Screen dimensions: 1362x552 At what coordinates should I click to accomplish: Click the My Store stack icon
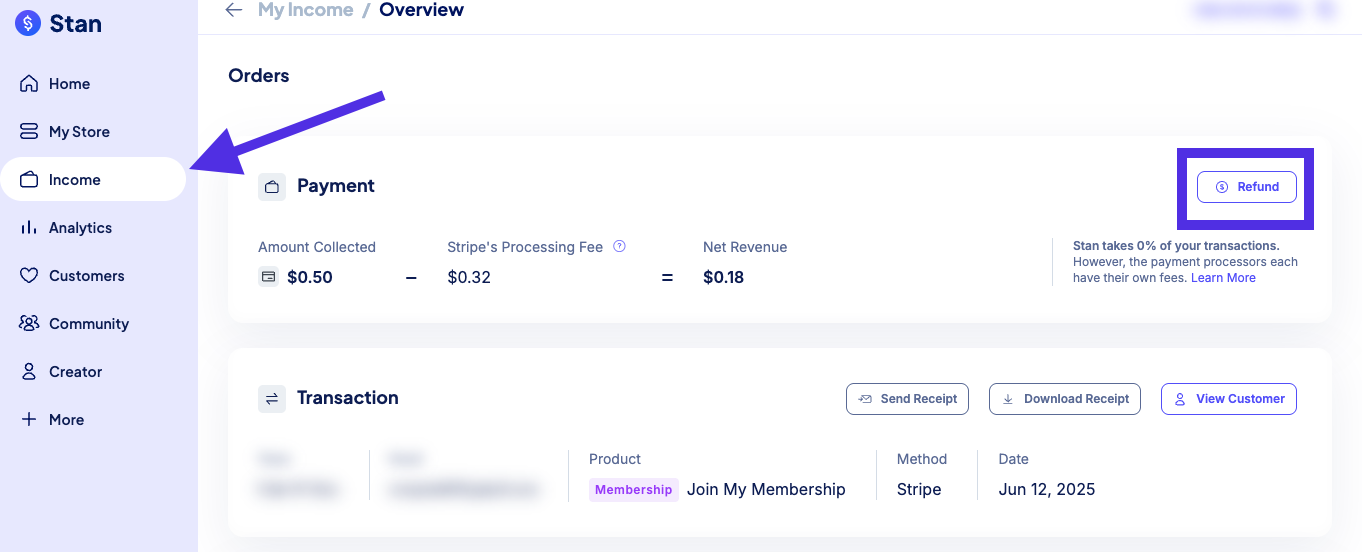pos(29,132)
